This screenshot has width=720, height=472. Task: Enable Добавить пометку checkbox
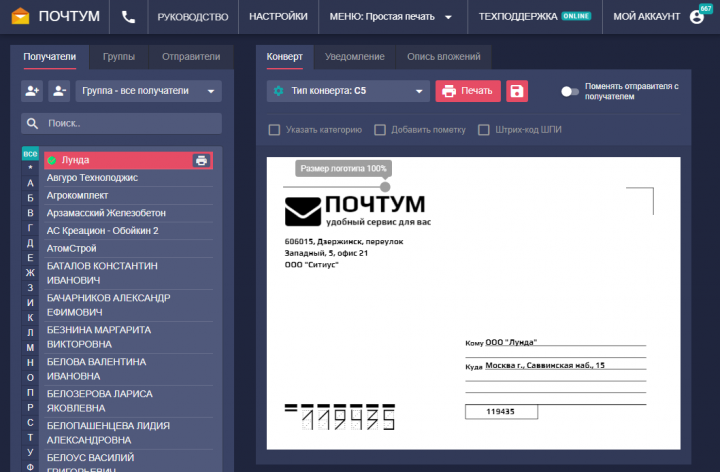coord(380,130)
